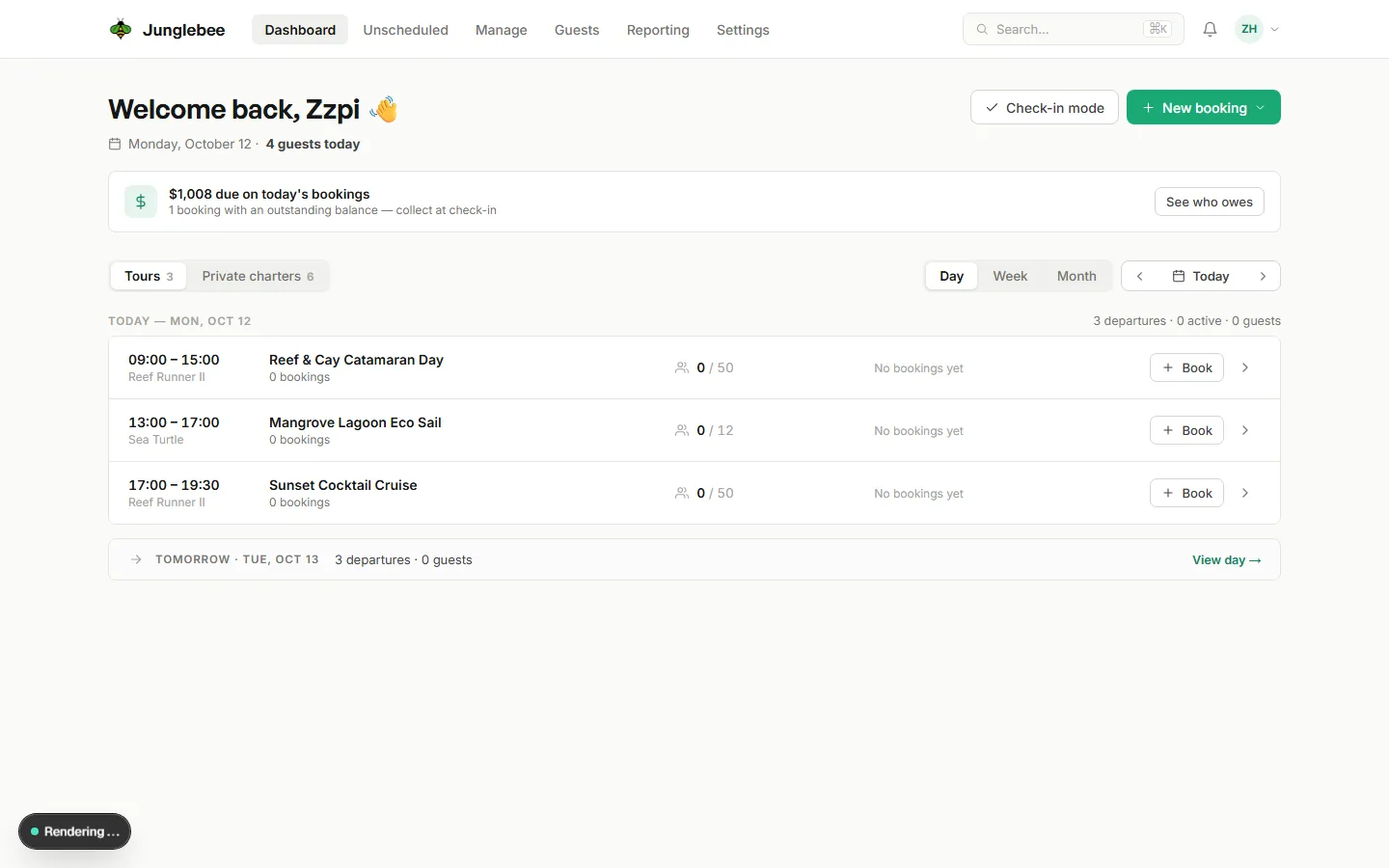Expand Mangrove Lagoon Eco Sail row chevron

pos(1245,430)
